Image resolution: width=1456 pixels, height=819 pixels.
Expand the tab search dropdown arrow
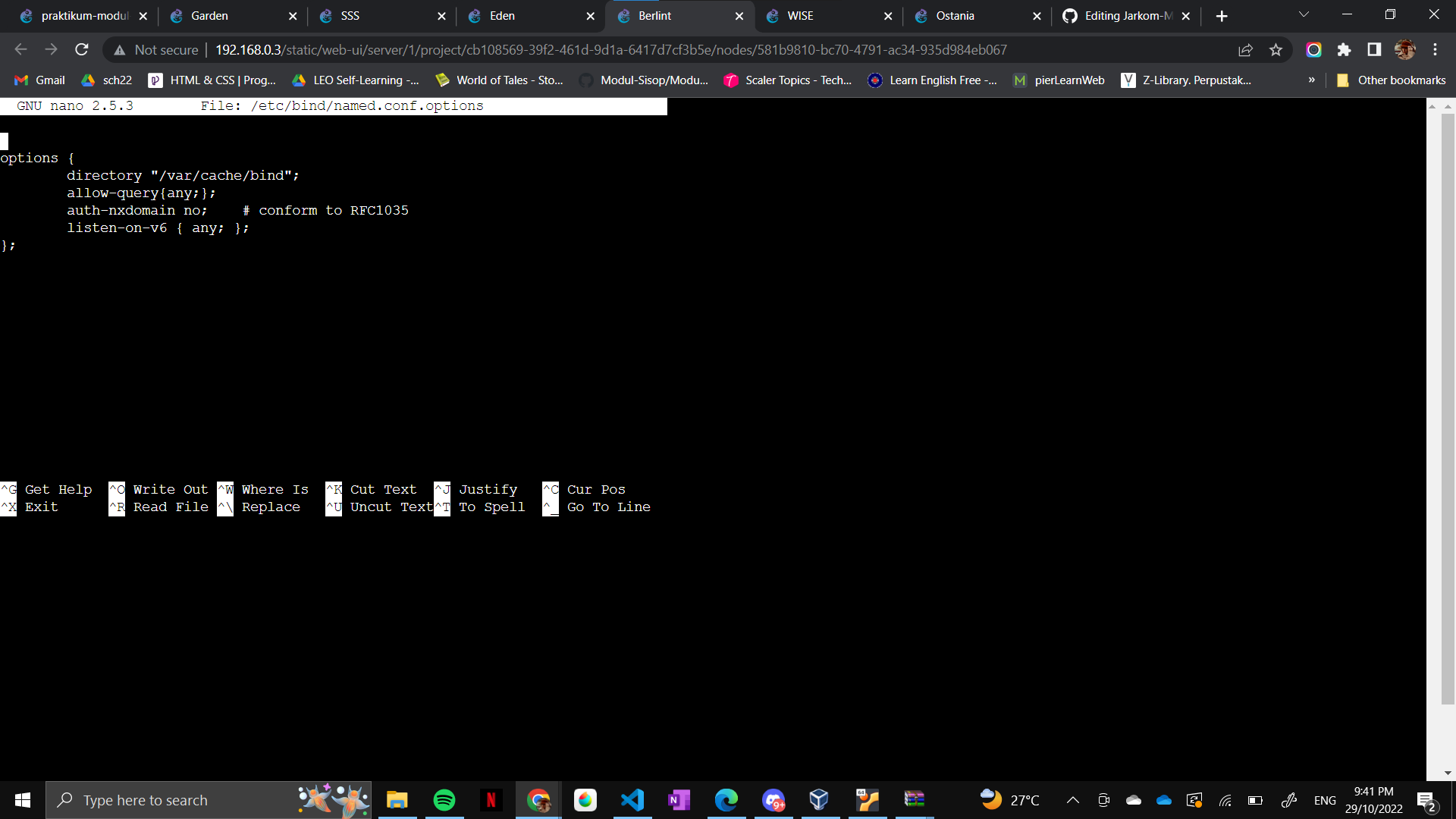click(x=1304, y=15)
